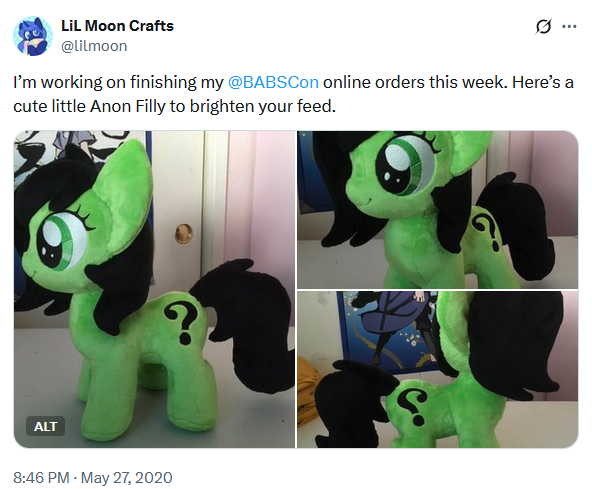Open the bottom-right plush rear view photo
This screenshot has height=489, width=592.
438,369
